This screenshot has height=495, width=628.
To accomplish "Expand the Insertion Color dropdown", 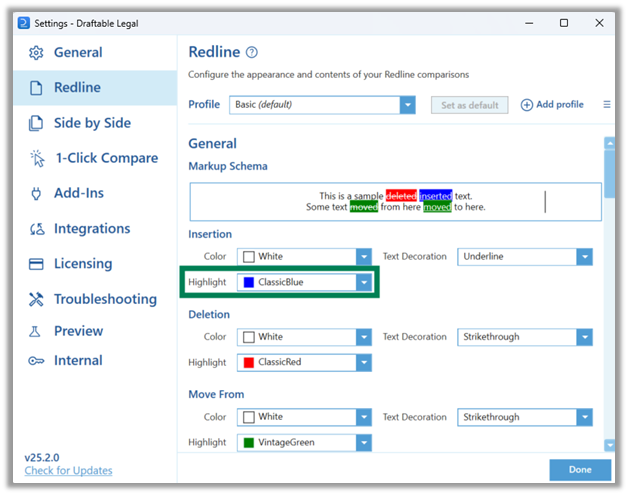I will tap(364, 257).
